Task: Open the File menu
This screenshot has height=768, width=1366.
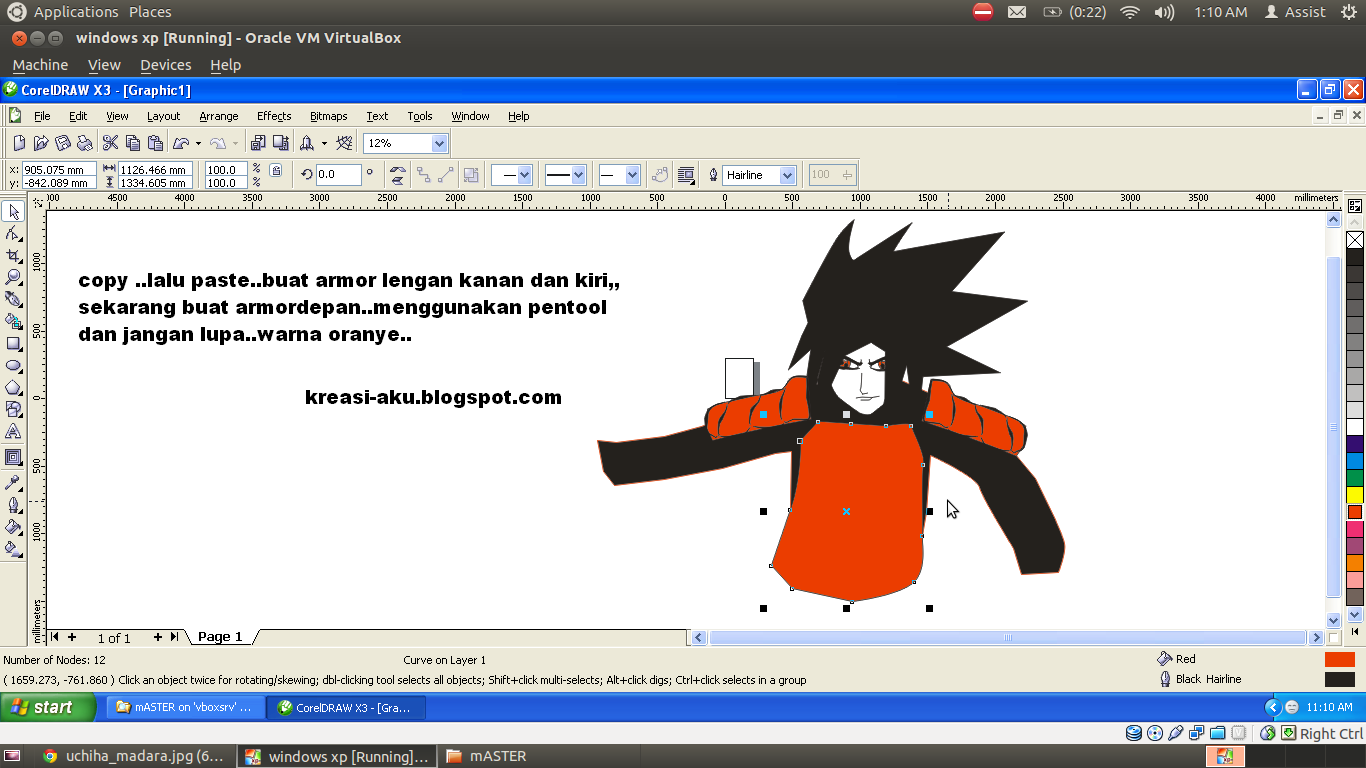Action: click(42, 116)
